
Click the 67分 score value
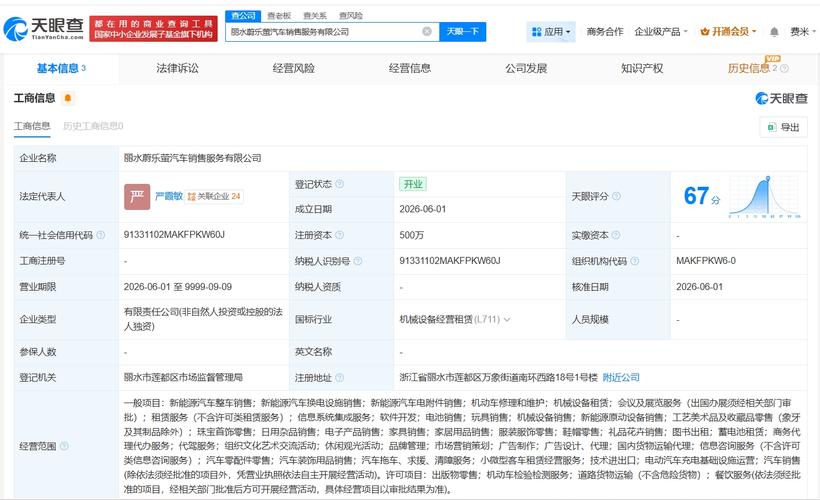pyautogui.click(x=702, y=196)
